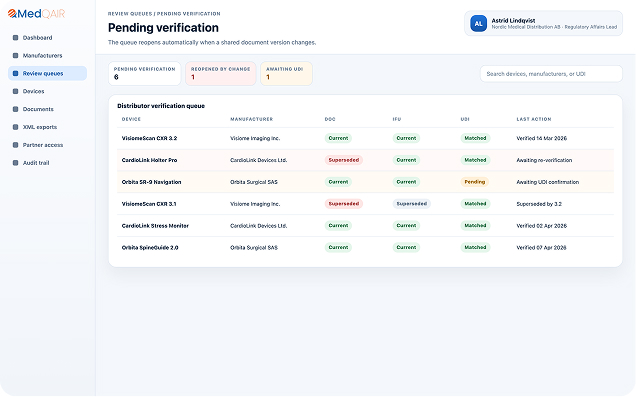The image size is (636, 397).
Task: Click 'Verified 14 Mar 2026' text
Action: click(541, 138)
